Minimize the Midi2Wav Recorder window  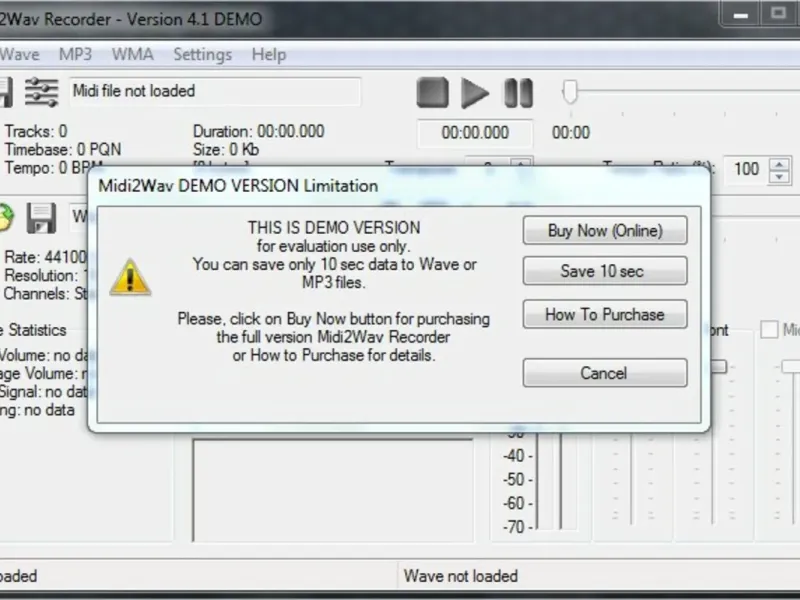(740, 14)
